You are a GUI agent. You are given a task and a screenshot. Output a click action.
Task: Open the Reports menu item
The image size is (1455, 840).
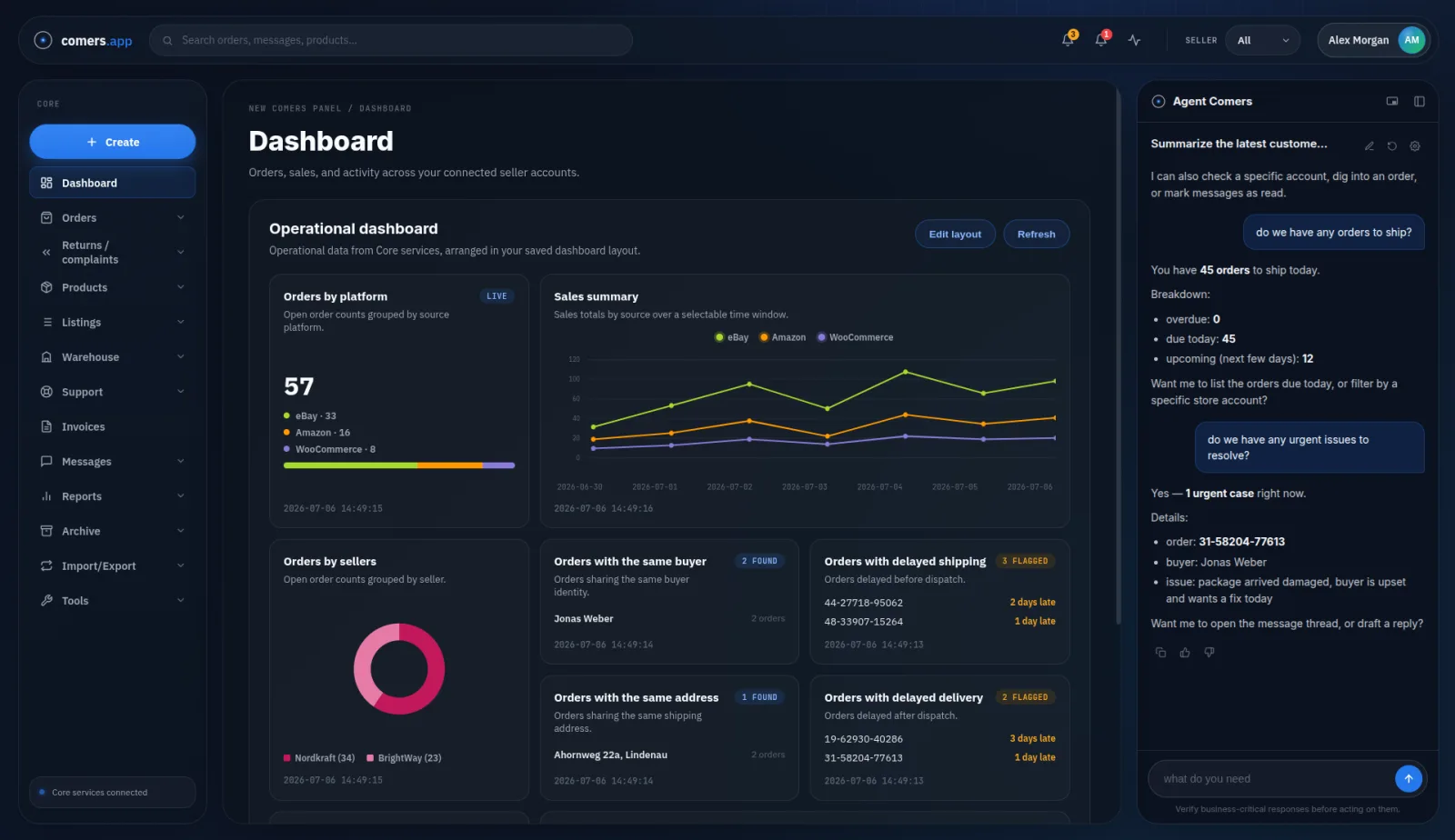[113, 496]
